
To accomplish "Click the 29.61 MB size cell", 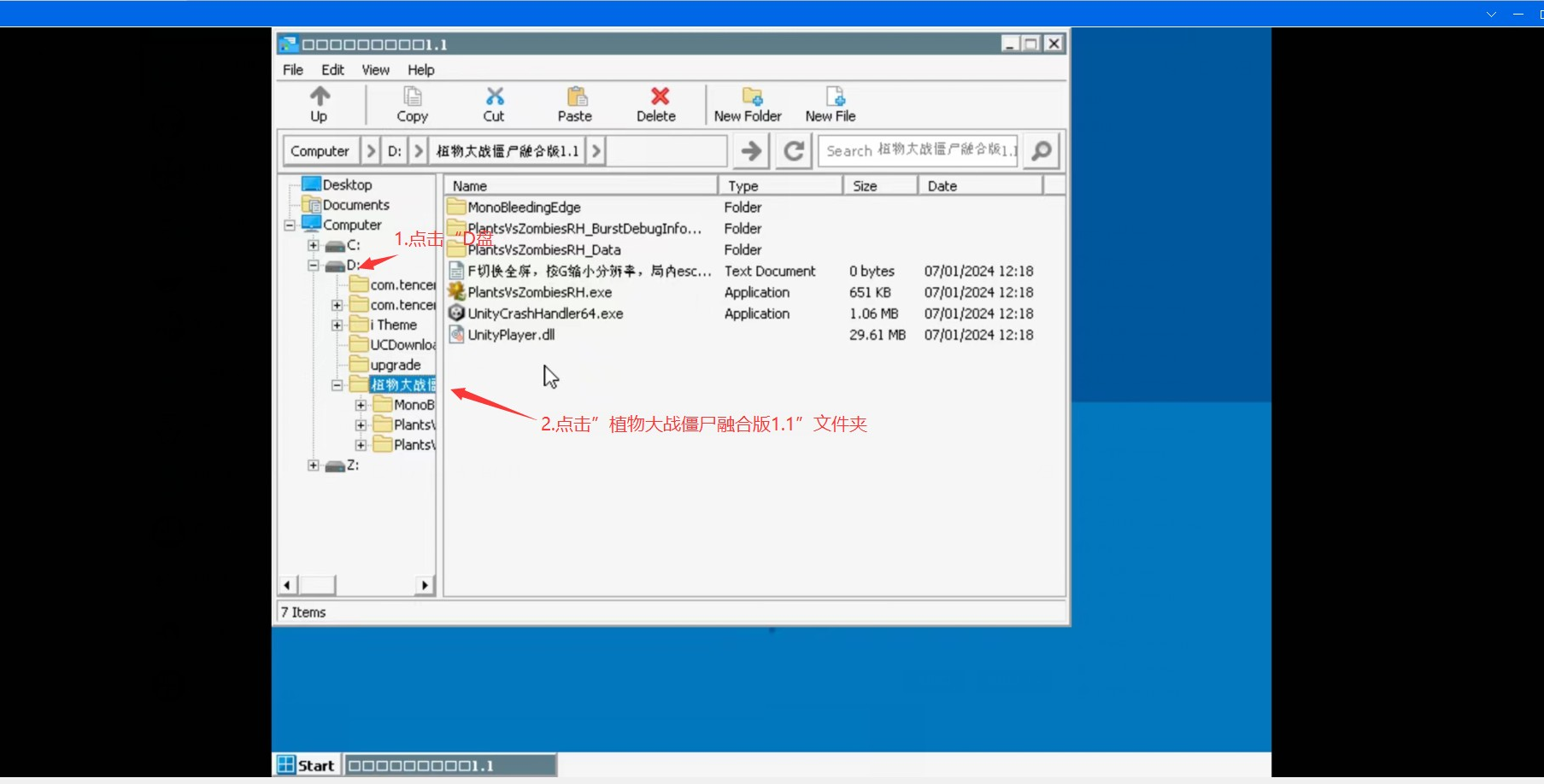I will click(878, 335).
